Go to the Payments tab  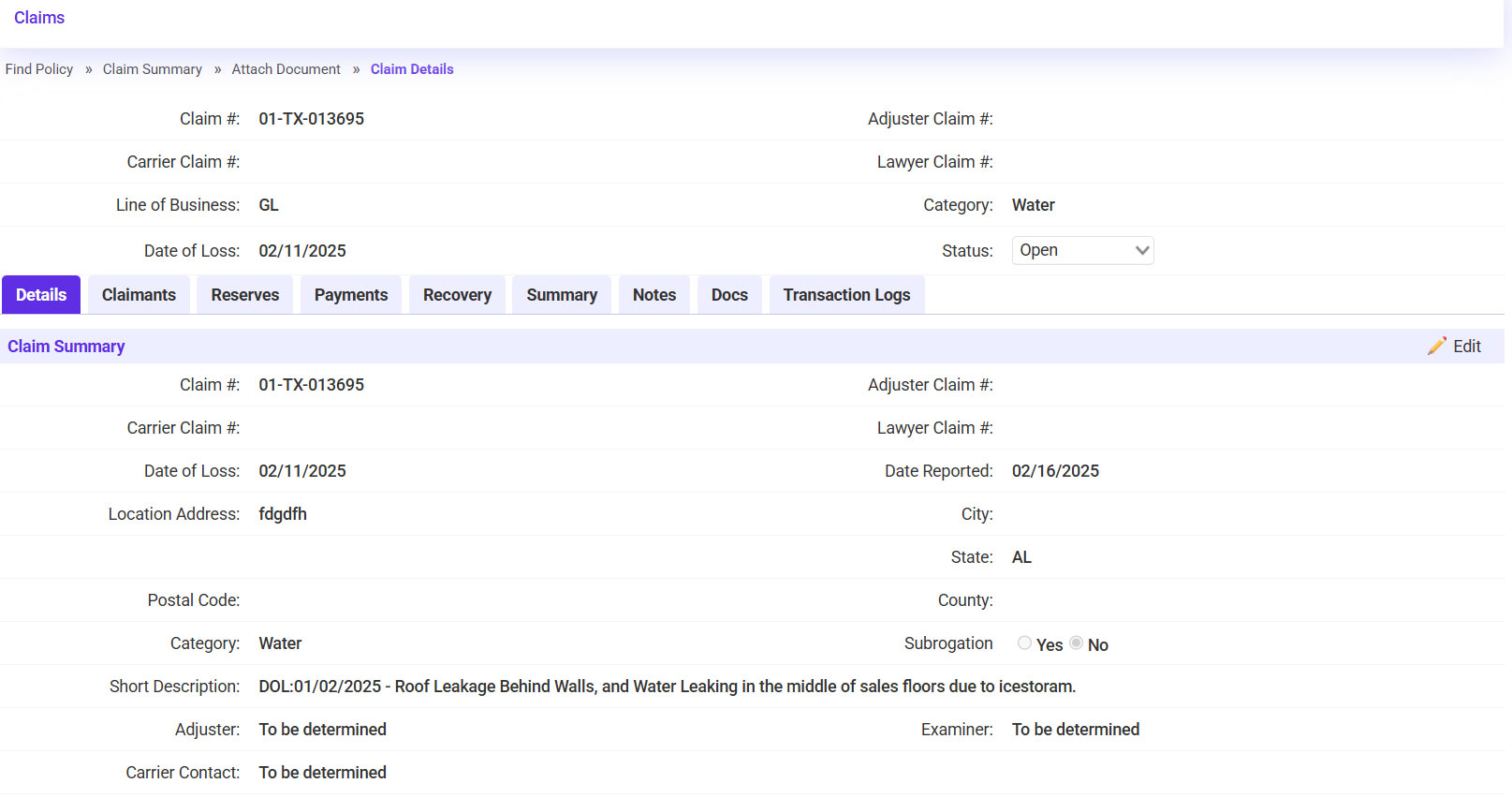pos(350,295)
